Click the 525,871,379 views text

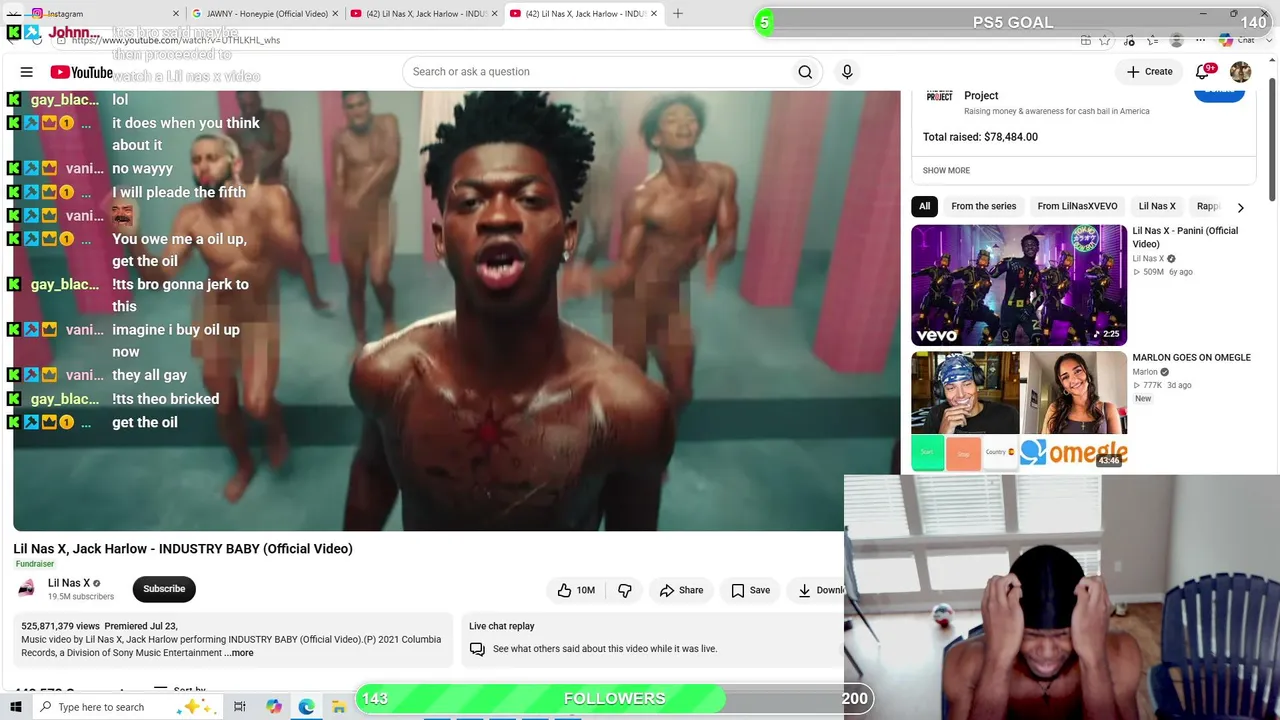point(60,626)
